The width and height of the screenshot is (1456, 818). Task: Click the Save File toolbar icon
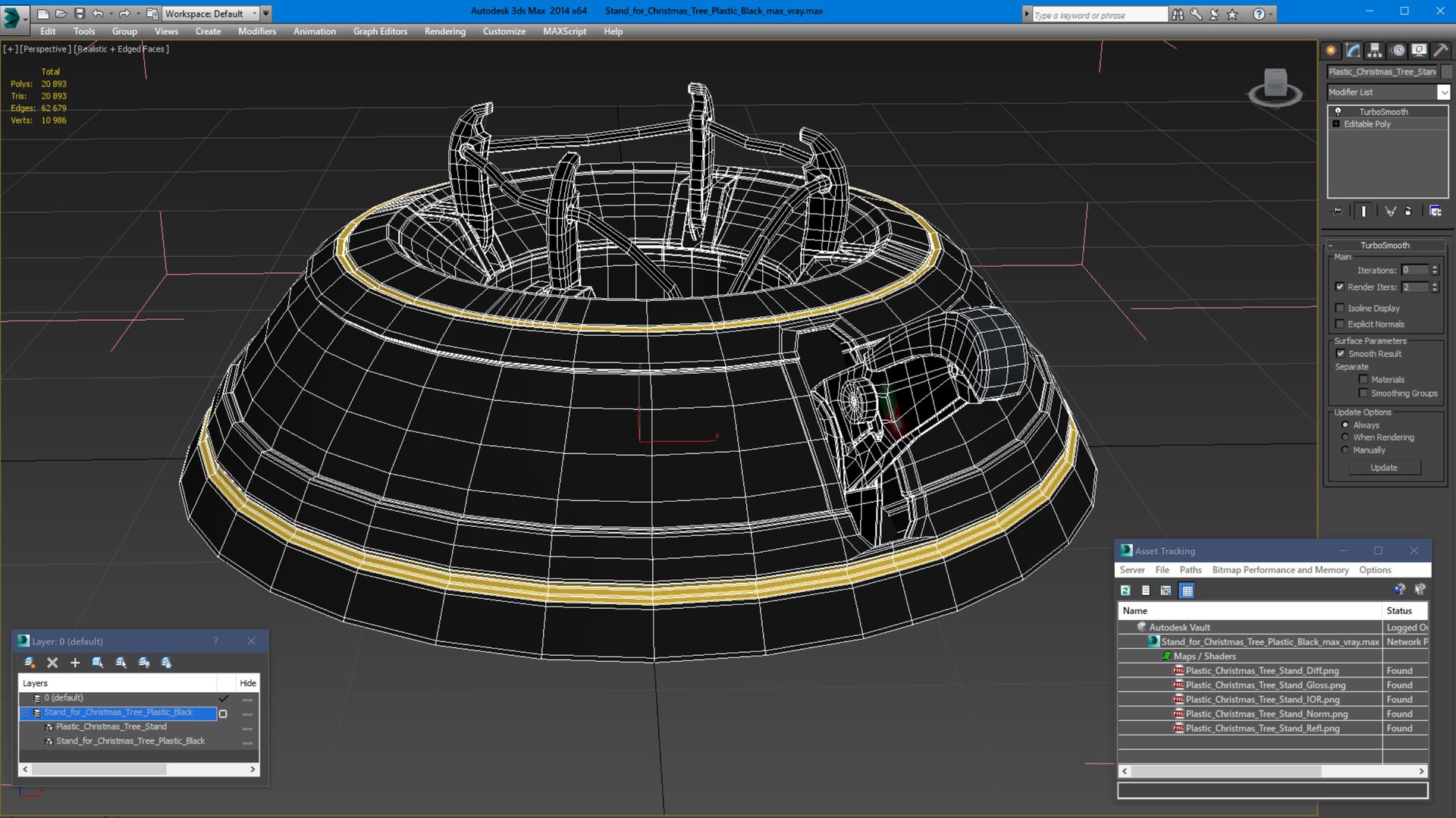[x=80, y=14]
